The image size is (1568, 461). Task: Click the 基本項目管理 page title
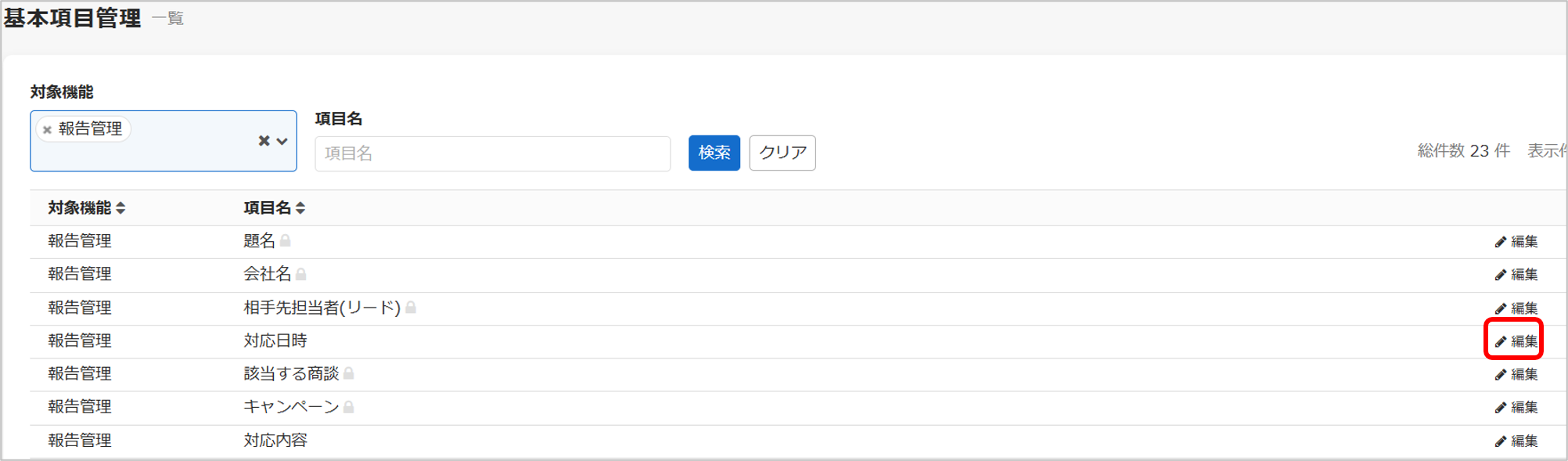72,18
